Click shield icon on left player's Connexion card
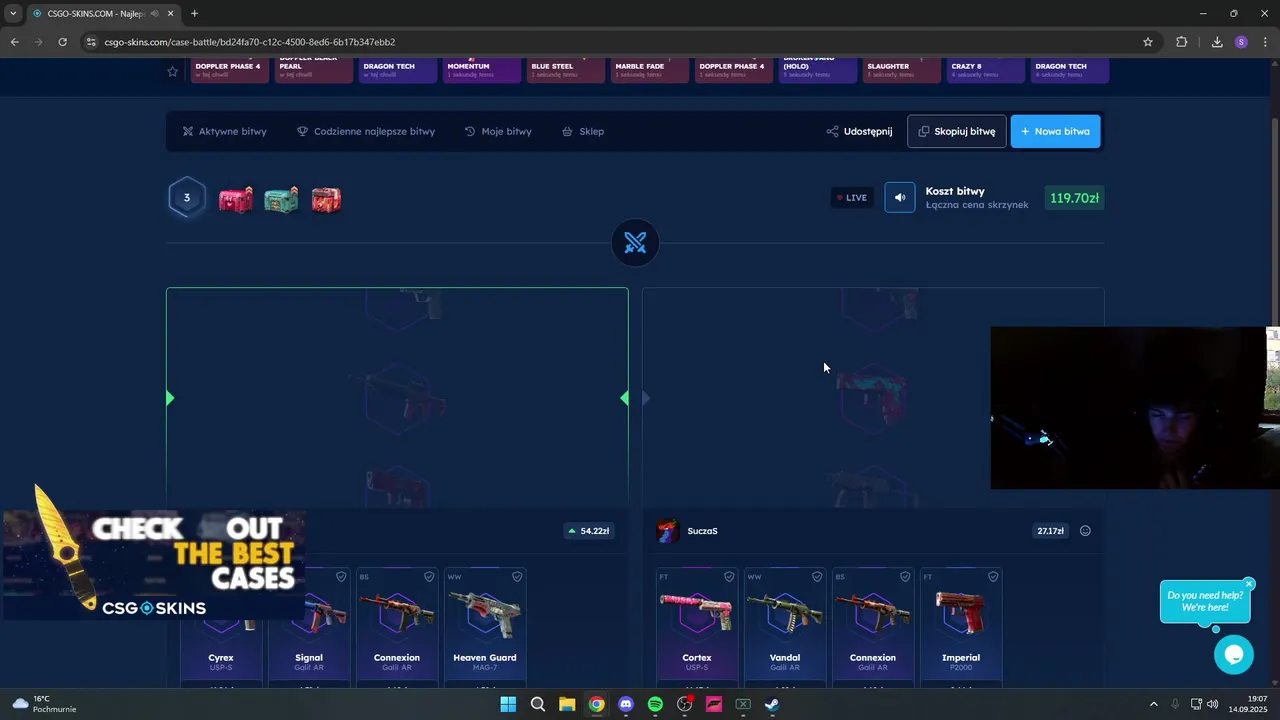The image size is (1280, 720). 429,577
